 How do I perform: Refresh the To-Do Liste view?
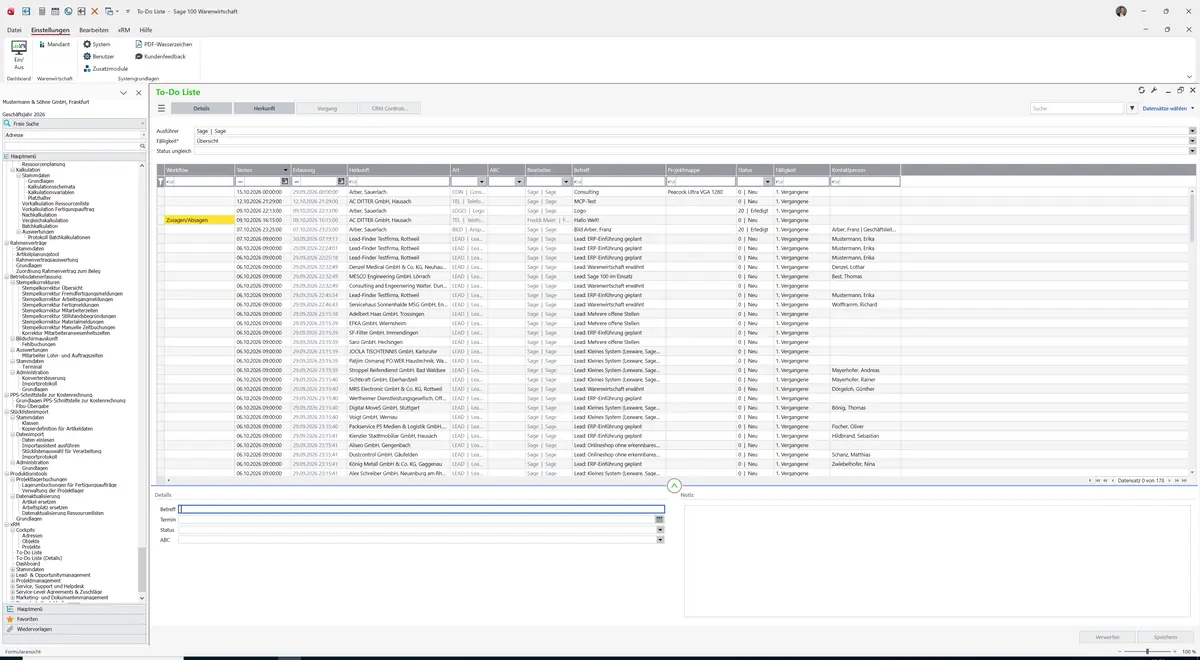(x=1142, y=90)
